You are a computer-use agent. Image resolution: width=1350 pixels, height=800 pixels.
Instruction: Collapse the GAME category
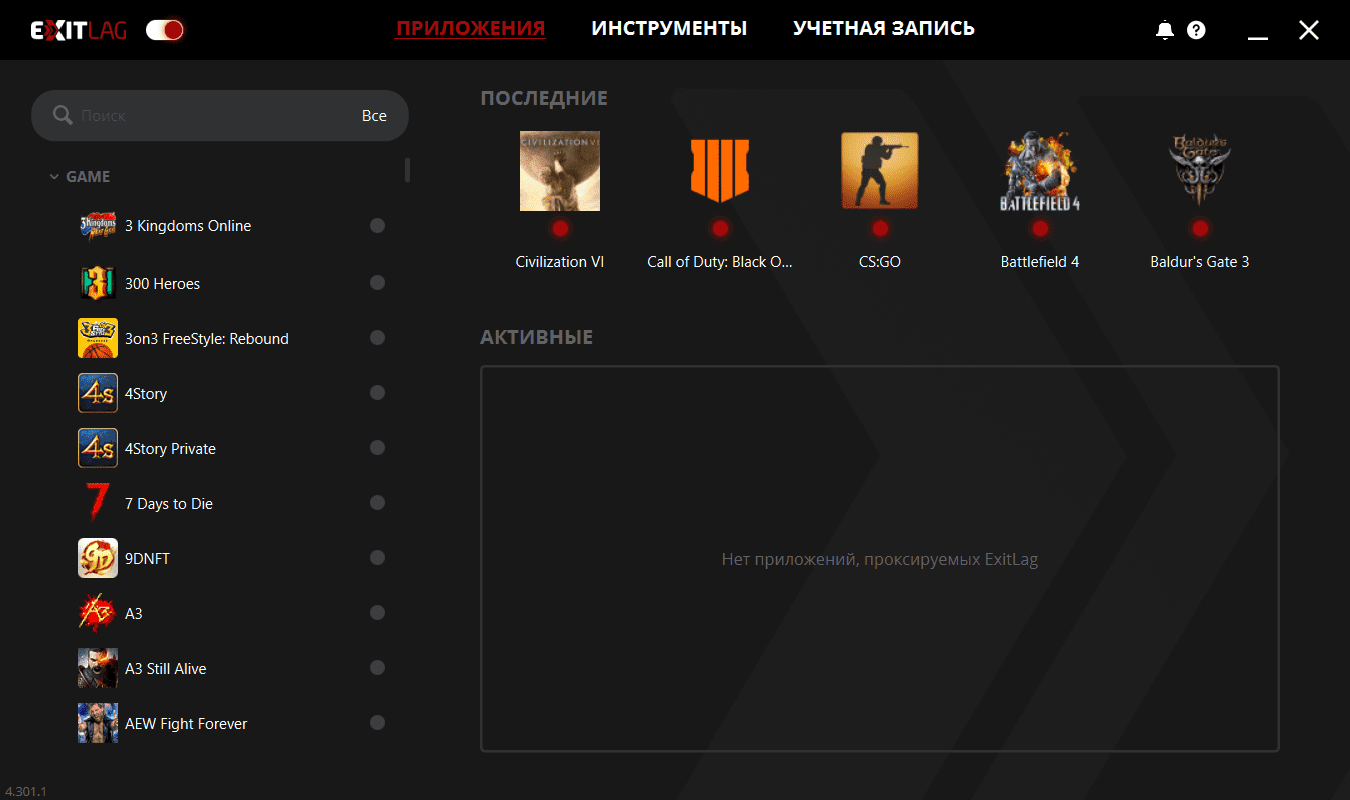click(x=80, y=177)
